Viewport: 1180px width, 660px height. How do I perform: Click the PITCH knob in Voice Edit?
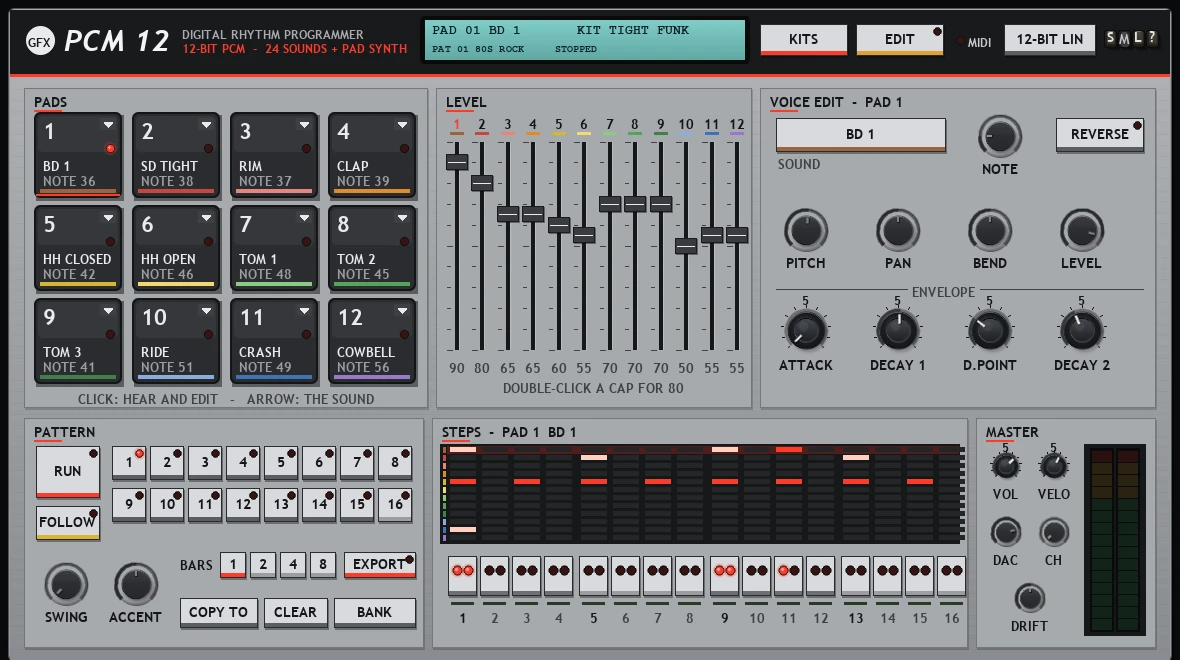pos(805,230)
